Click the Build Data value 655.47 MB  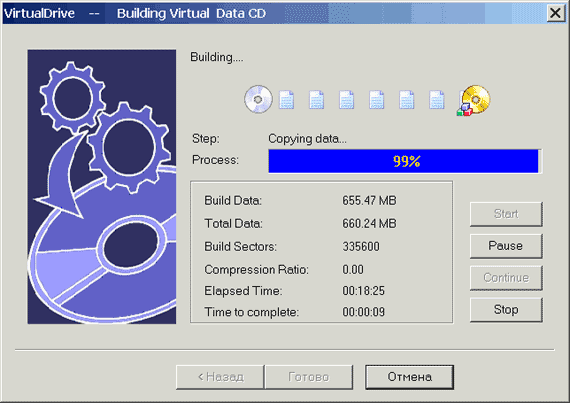coord(369,201)
